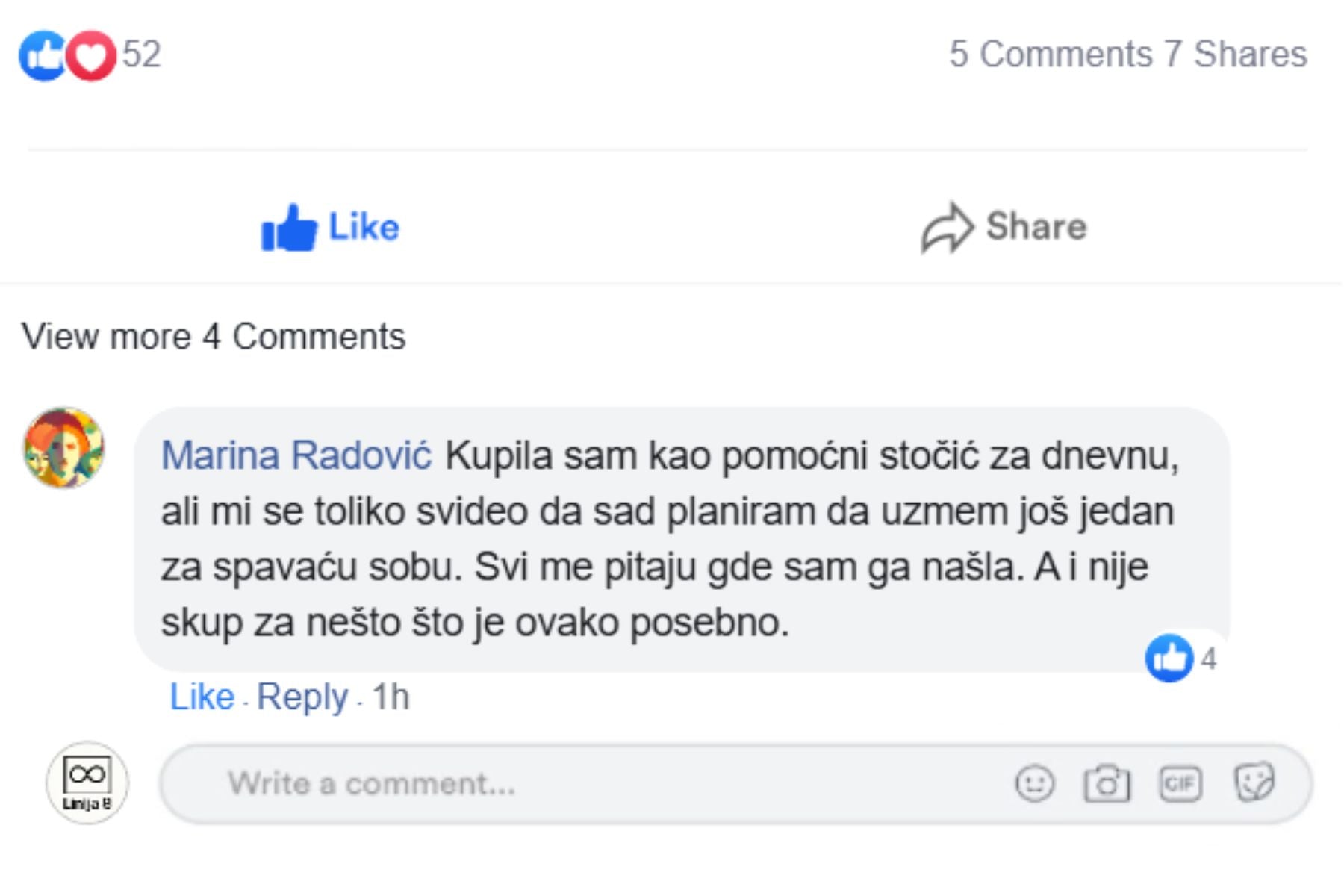Click the Marina Radović name link

(296, 455)
